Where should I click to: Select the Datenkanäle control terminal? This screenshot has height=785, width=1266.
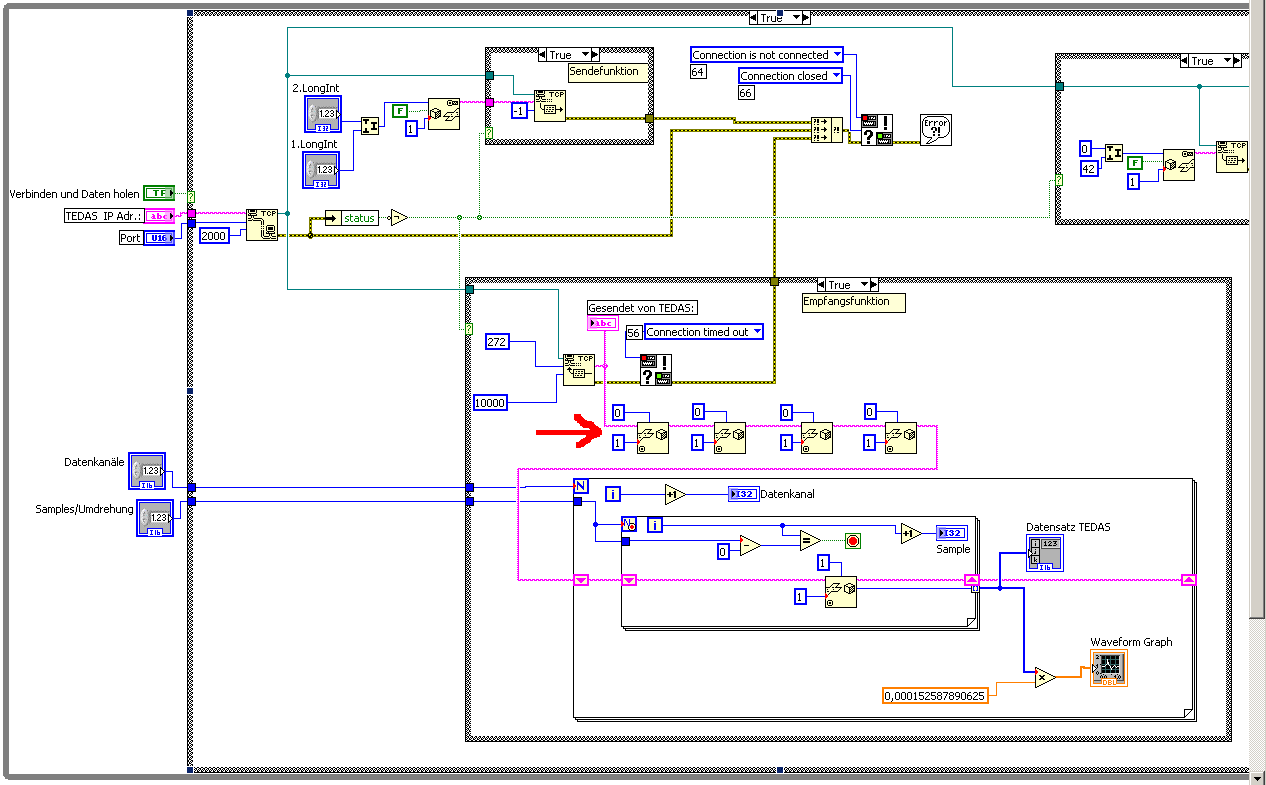tap(148, 471)
